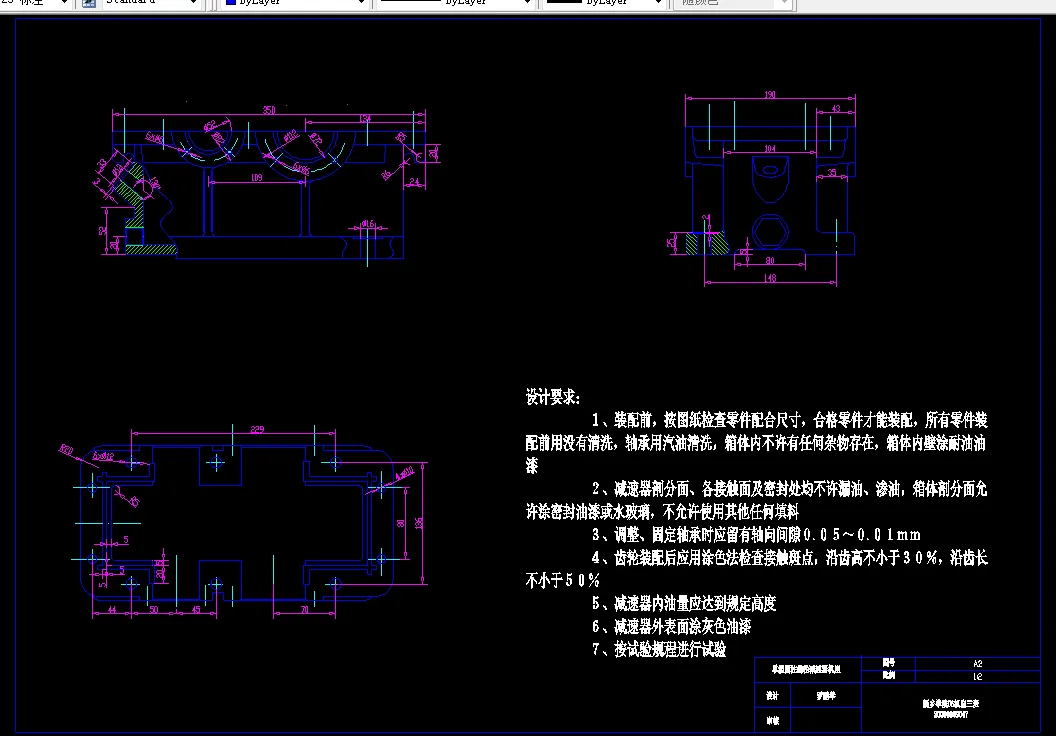
Task: Select the φ16 hole dimension label
Action: point(367,224)
